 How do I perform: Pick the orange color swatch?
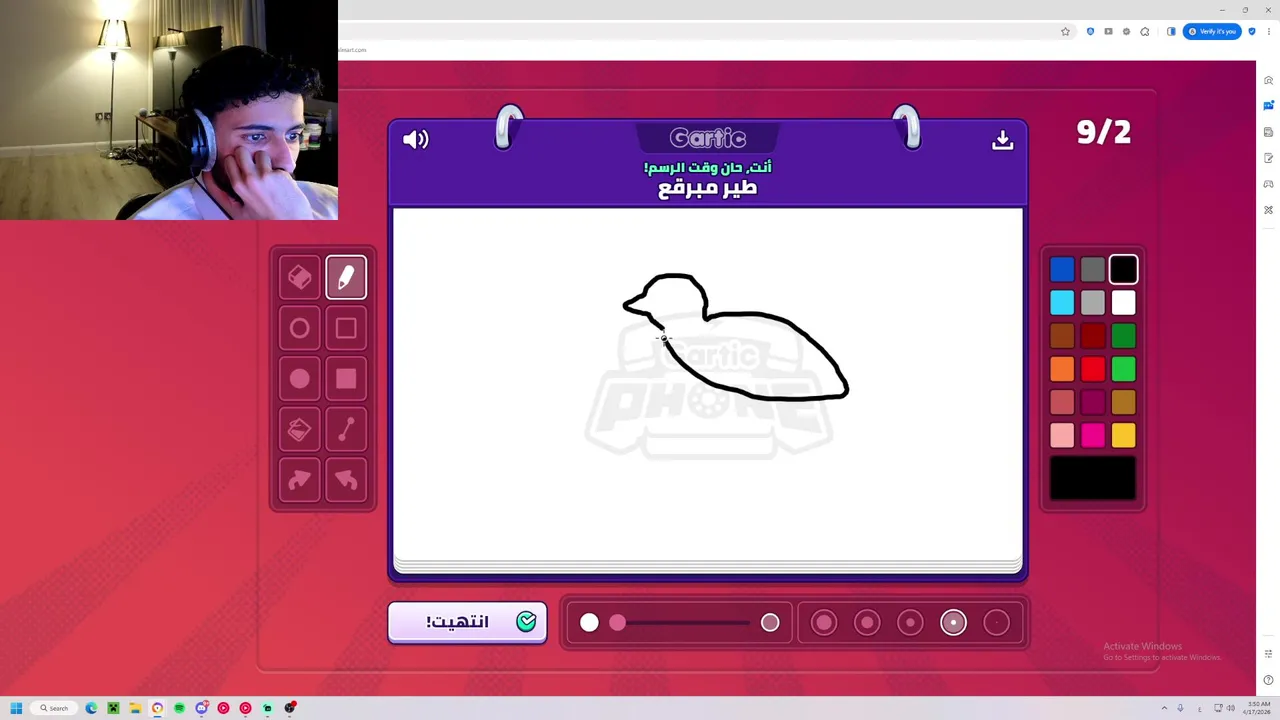pos(1062,369)
